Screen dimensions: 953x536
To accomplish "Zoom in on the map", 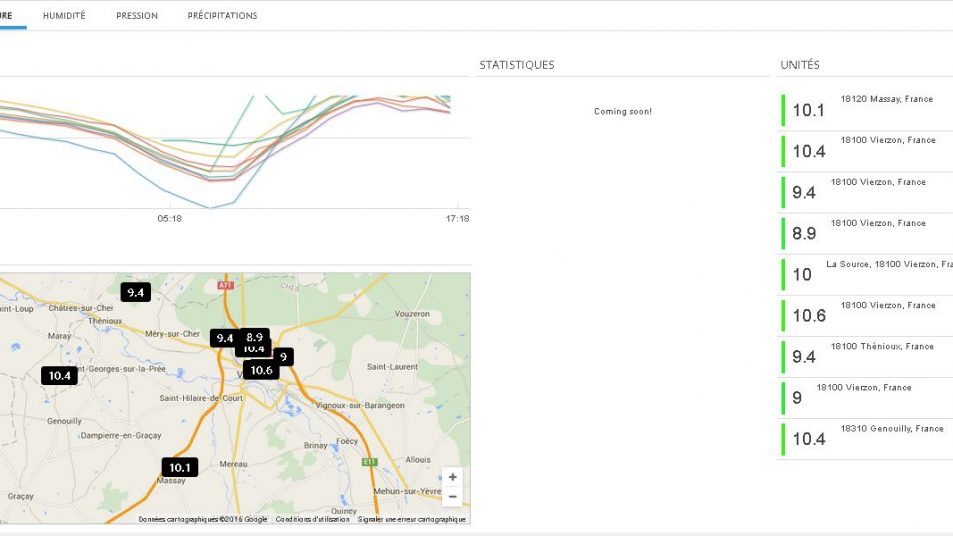I will point(453,478).
